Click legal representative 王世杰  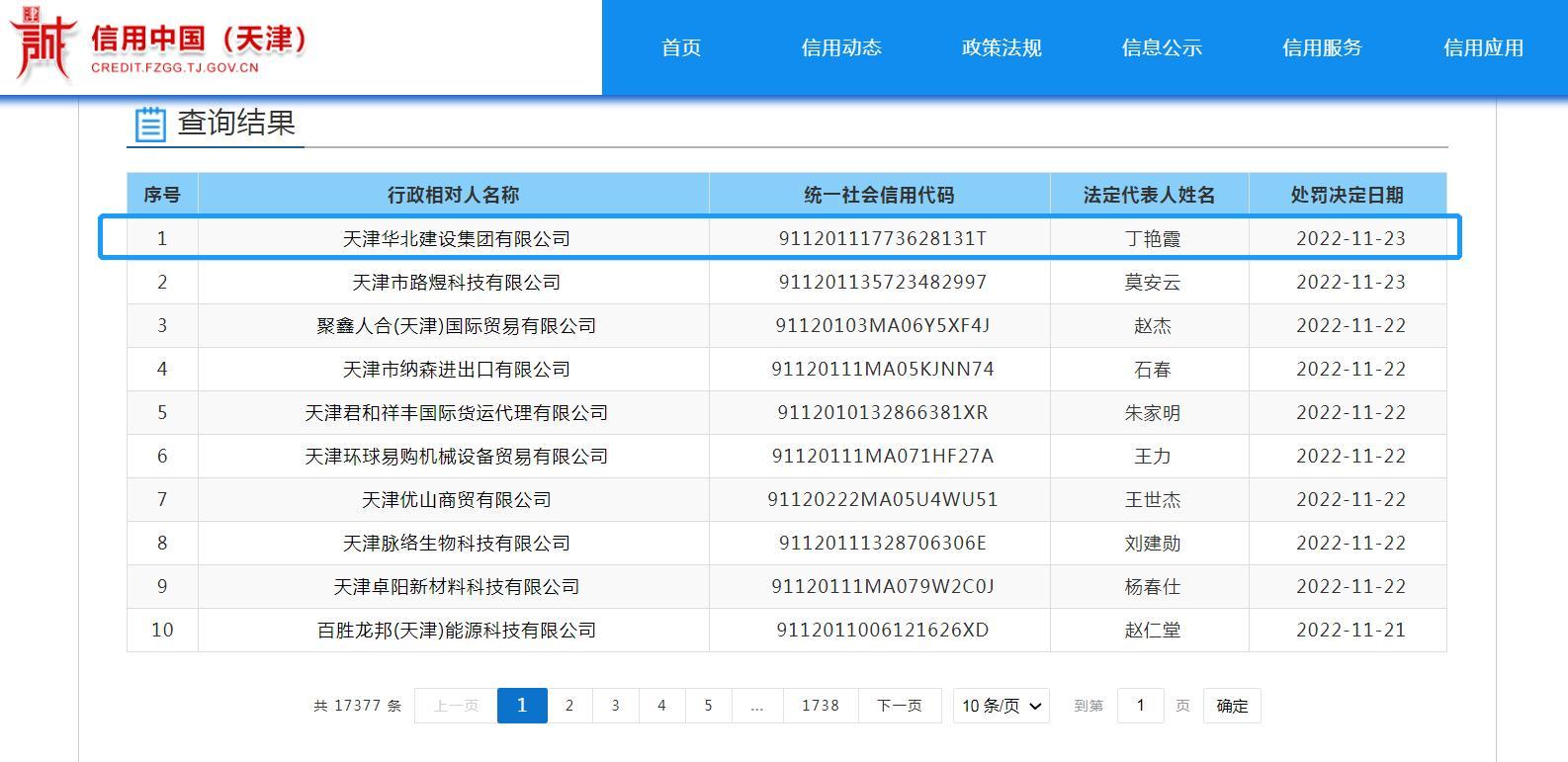[1153, 499]
